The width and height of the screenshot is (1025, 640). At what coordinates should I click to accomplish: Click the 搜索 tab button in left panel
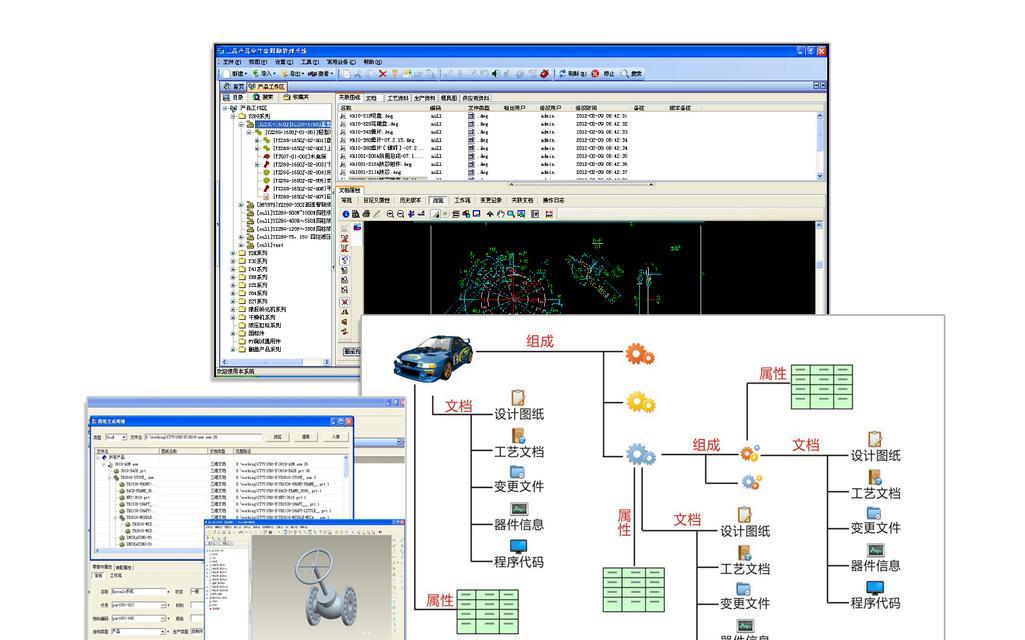pos(261,97)
